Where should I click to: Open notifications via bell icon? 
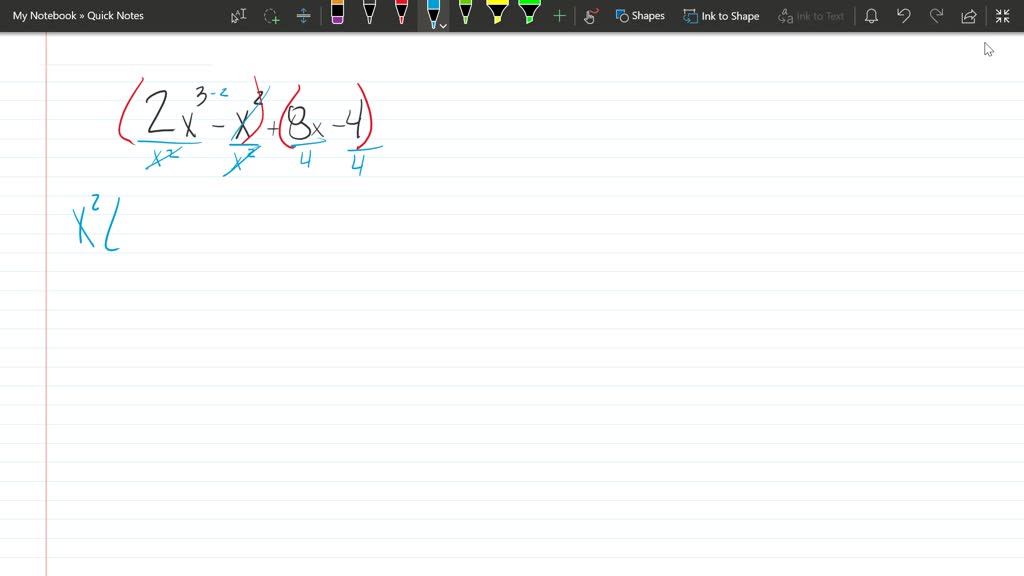point(869,15)
